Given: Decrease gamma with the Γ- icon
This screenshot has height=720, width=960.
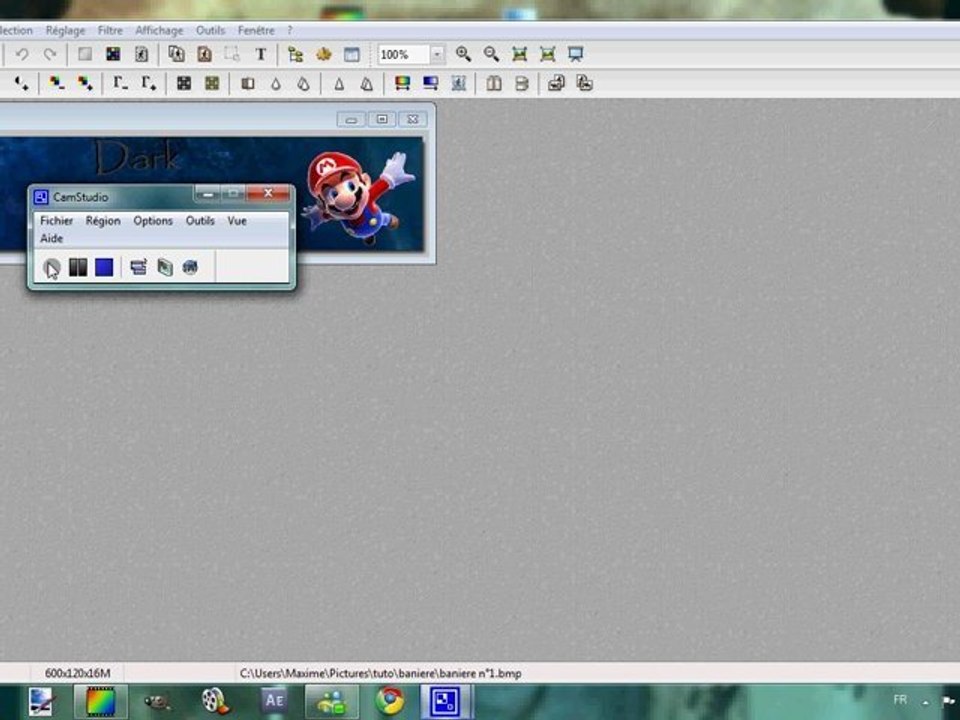Looking at the screenshot, I should click(x=120, y=83).
